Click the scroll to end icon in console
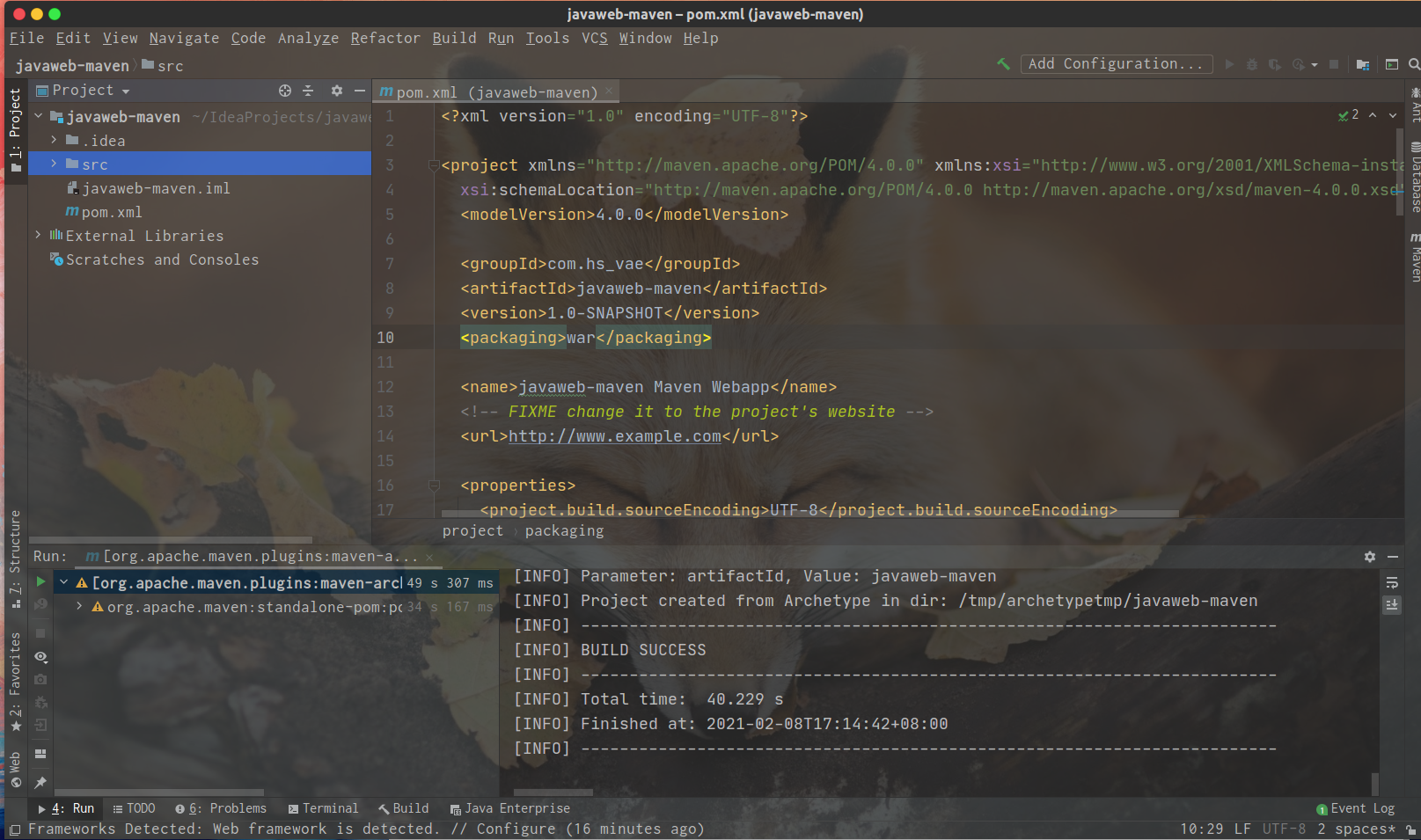This screenshot has width=1421, height=840. pos(1392,605)
